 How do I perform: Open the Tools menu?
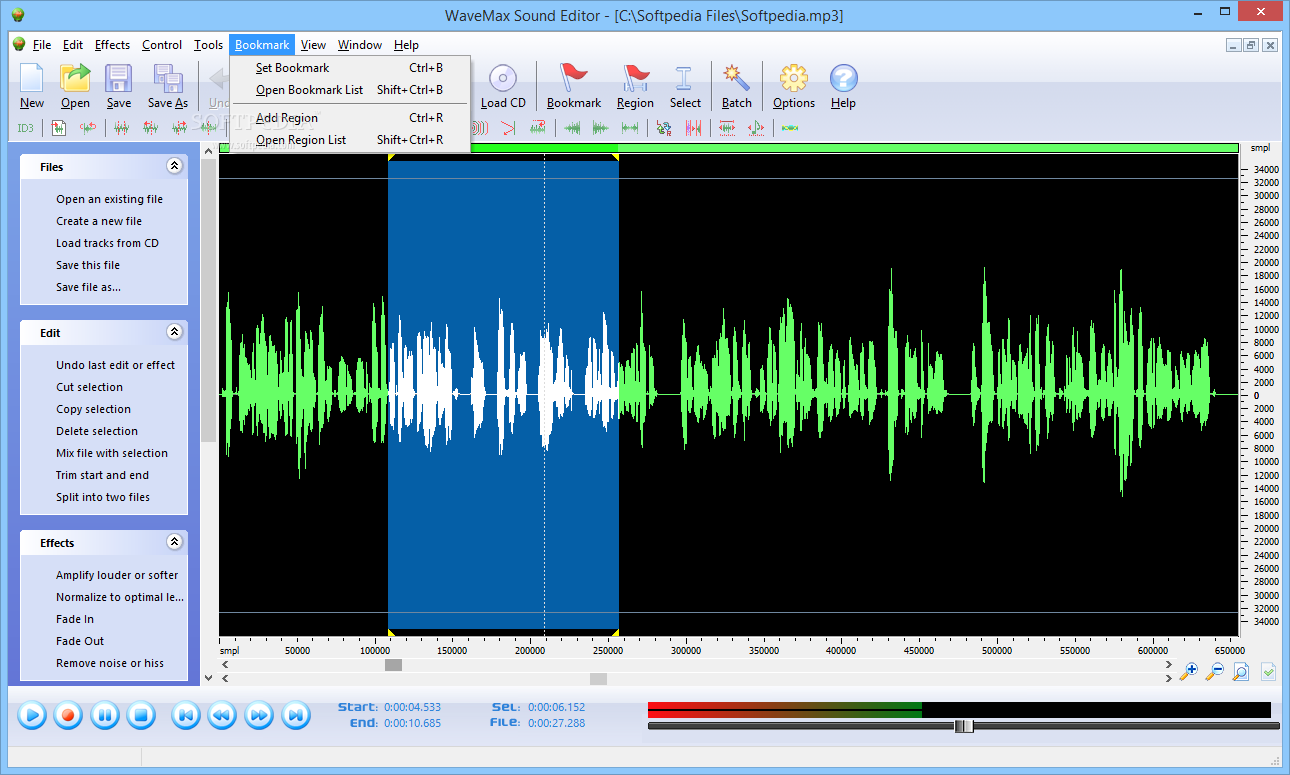coord(208,45)
